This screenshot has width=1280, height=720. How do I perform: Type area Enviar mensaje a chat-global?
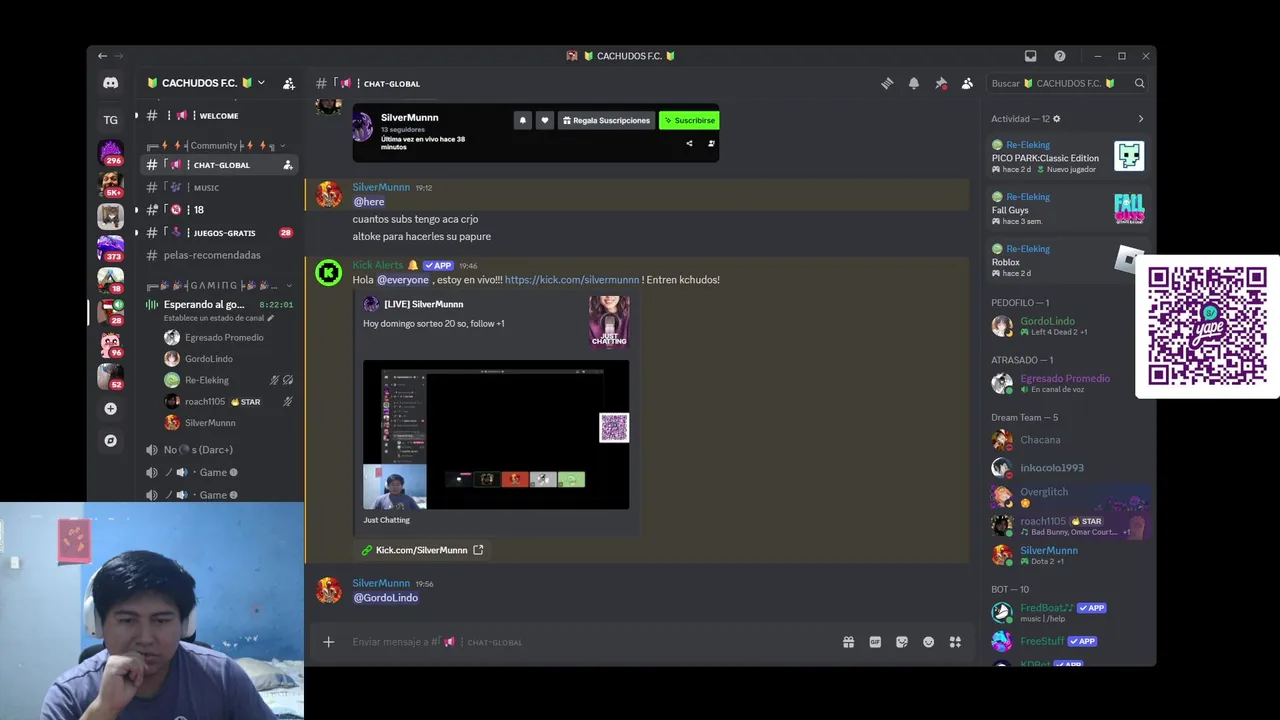590,642
